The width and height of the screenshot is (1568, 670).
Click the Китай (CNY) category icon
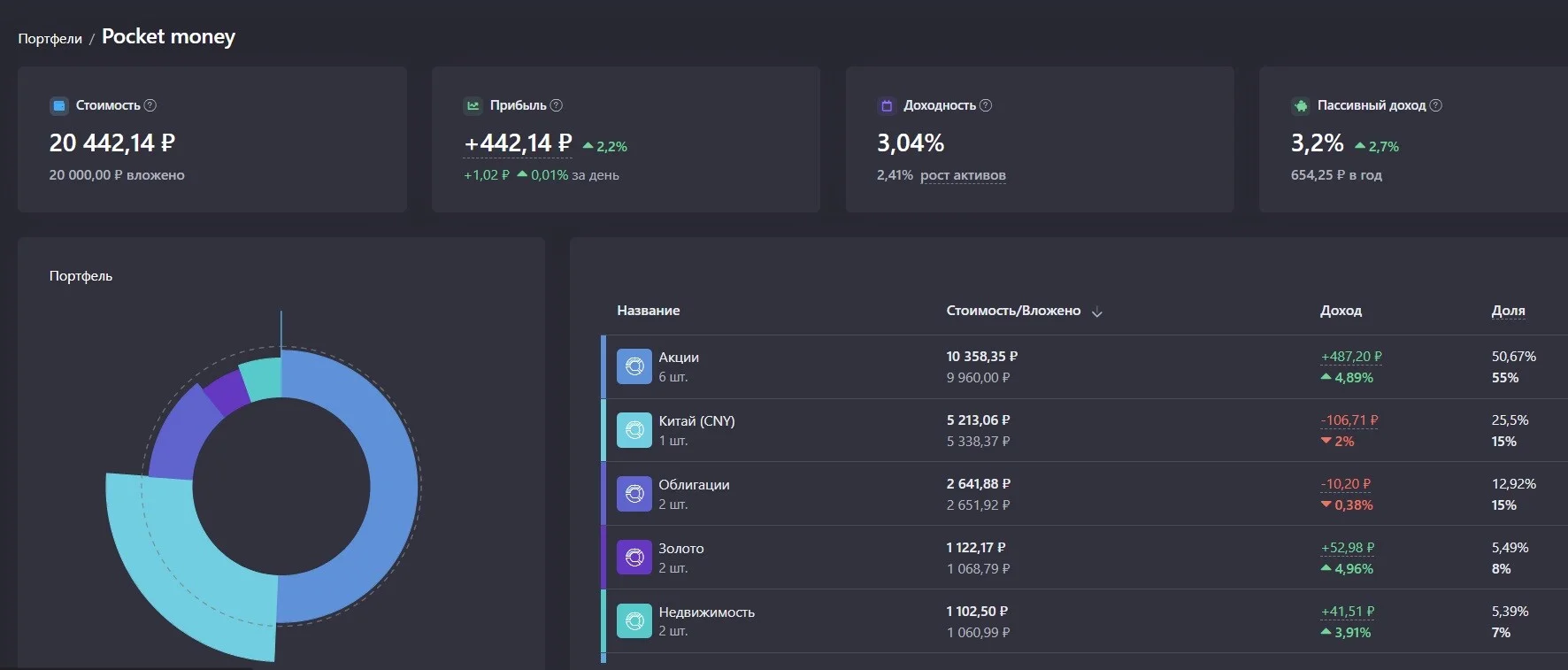tap(634, 430)
